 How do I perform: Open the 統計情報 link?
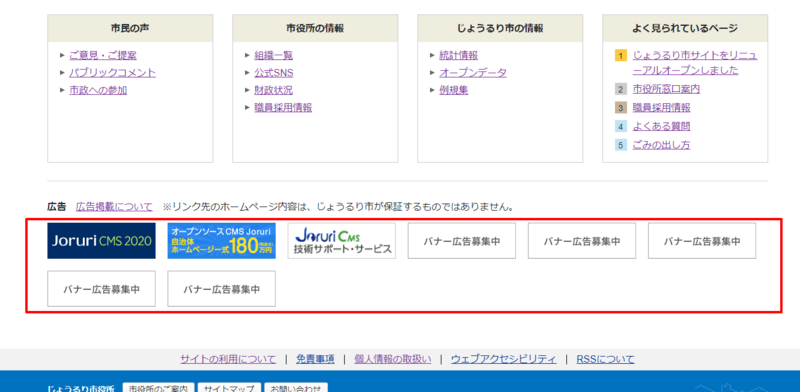[x=459, y=55]
